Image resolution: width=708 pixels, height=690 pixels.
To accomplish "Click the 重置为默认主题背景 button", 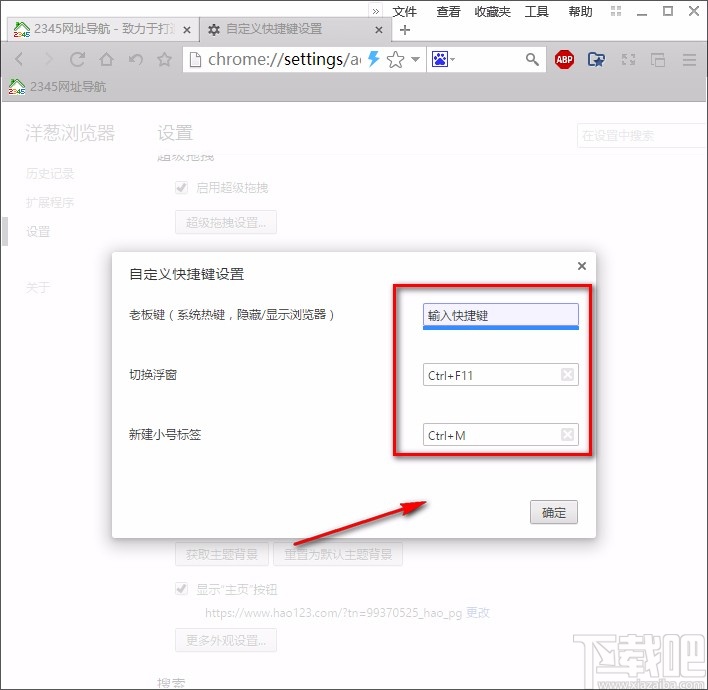I will tap(338, 554).
